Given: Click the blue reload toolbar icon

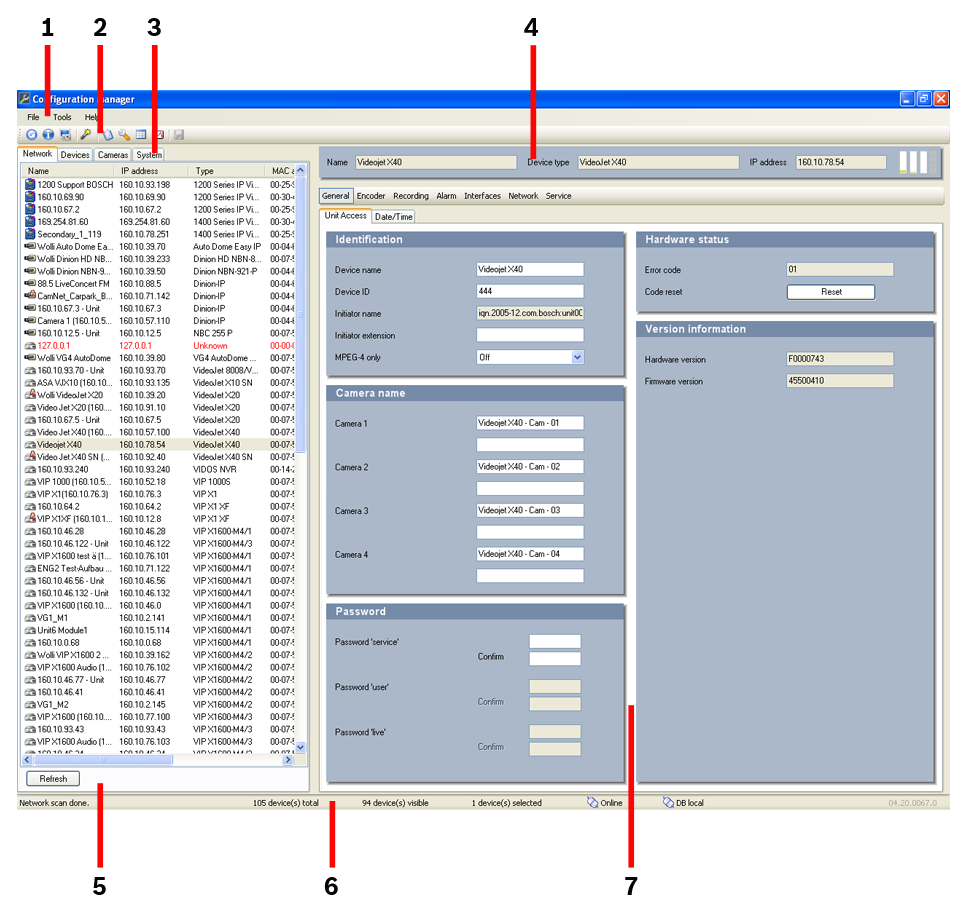Looking at the screenshot, I should coord(31,135).
